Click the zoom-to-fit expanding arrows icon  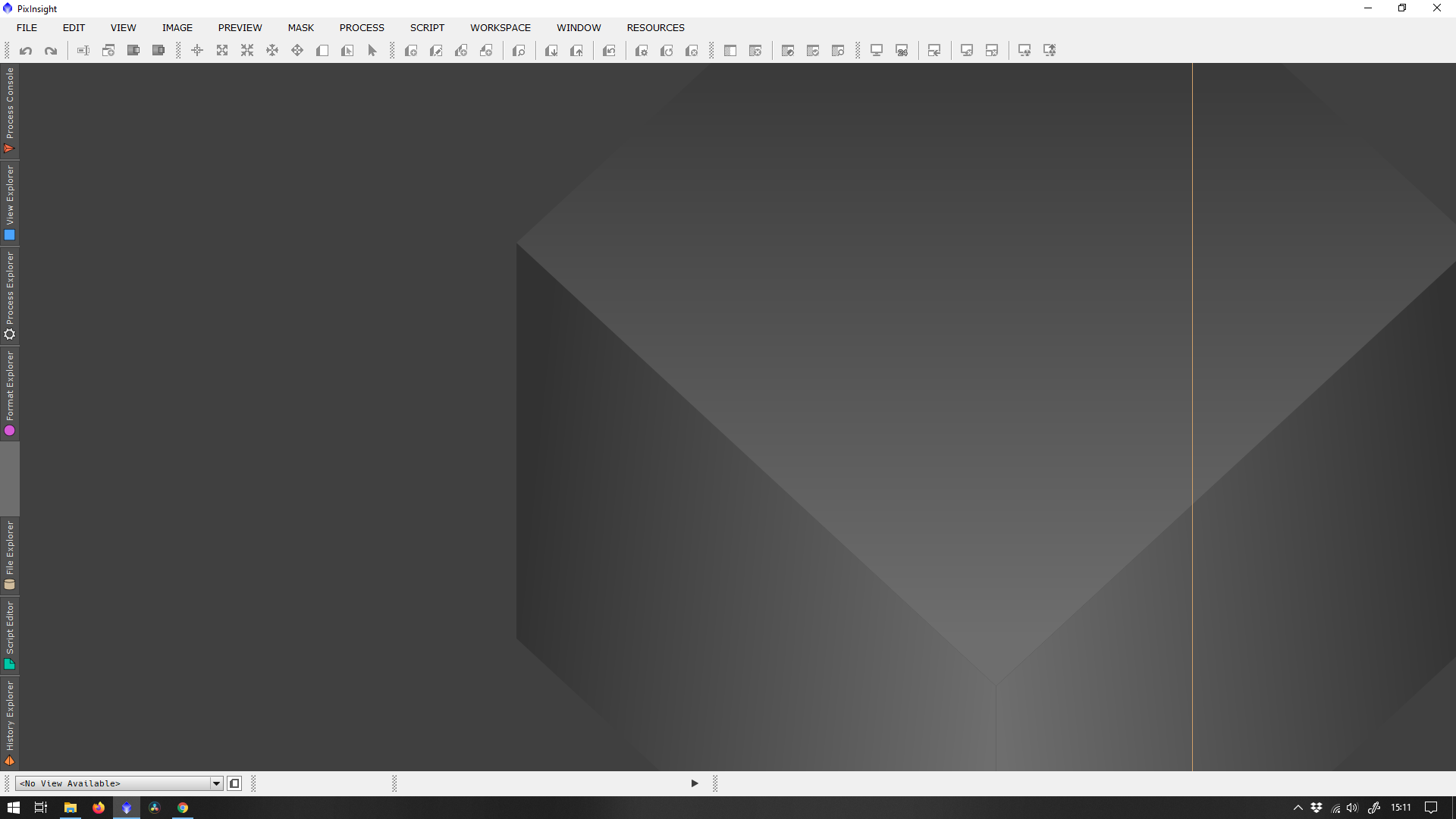pyautogui.click(x=222, y=51)
